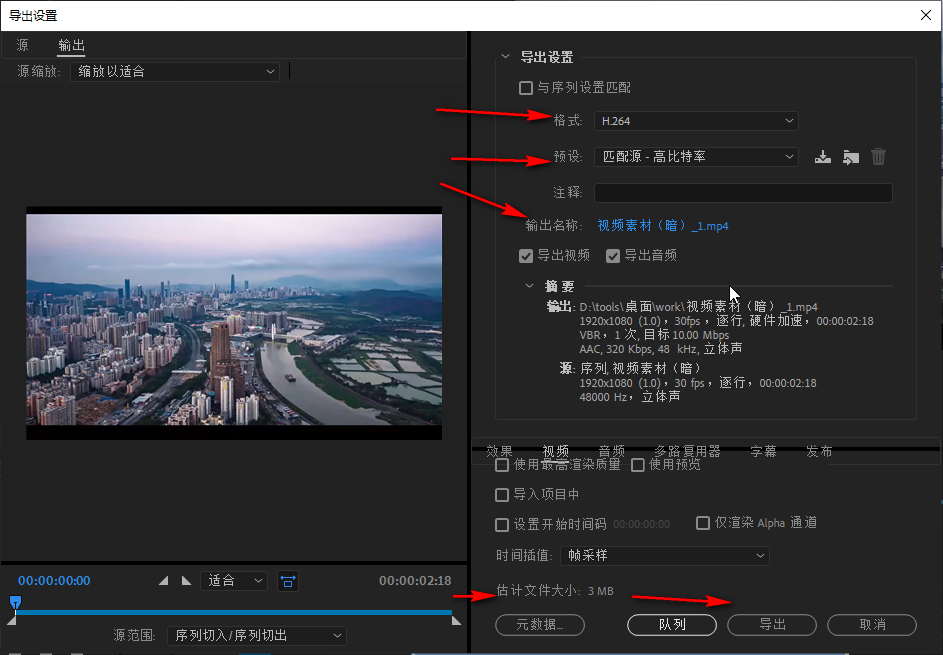
Task: Collapse the 摘要 summary section
Action: [530, 286]
